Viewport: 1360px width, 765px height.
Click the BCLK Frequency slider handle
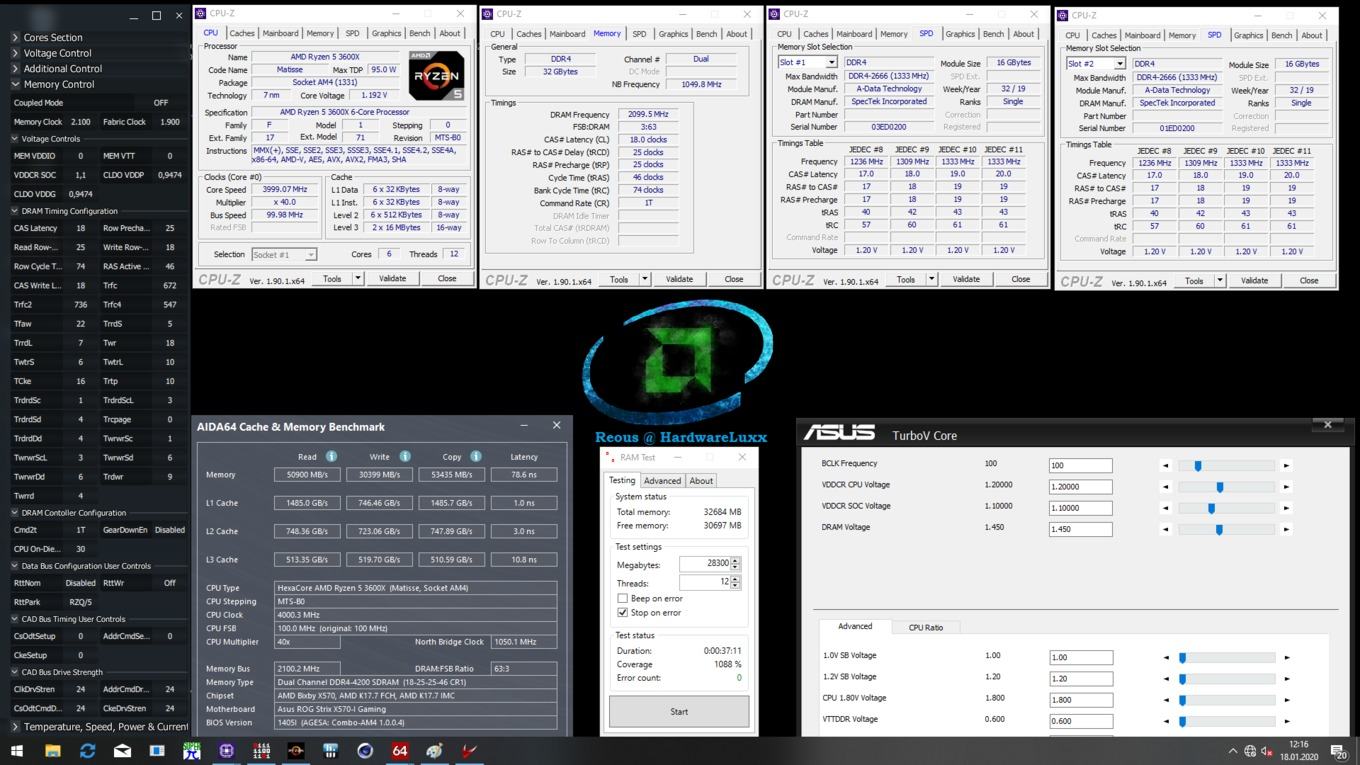(1198, 466)
